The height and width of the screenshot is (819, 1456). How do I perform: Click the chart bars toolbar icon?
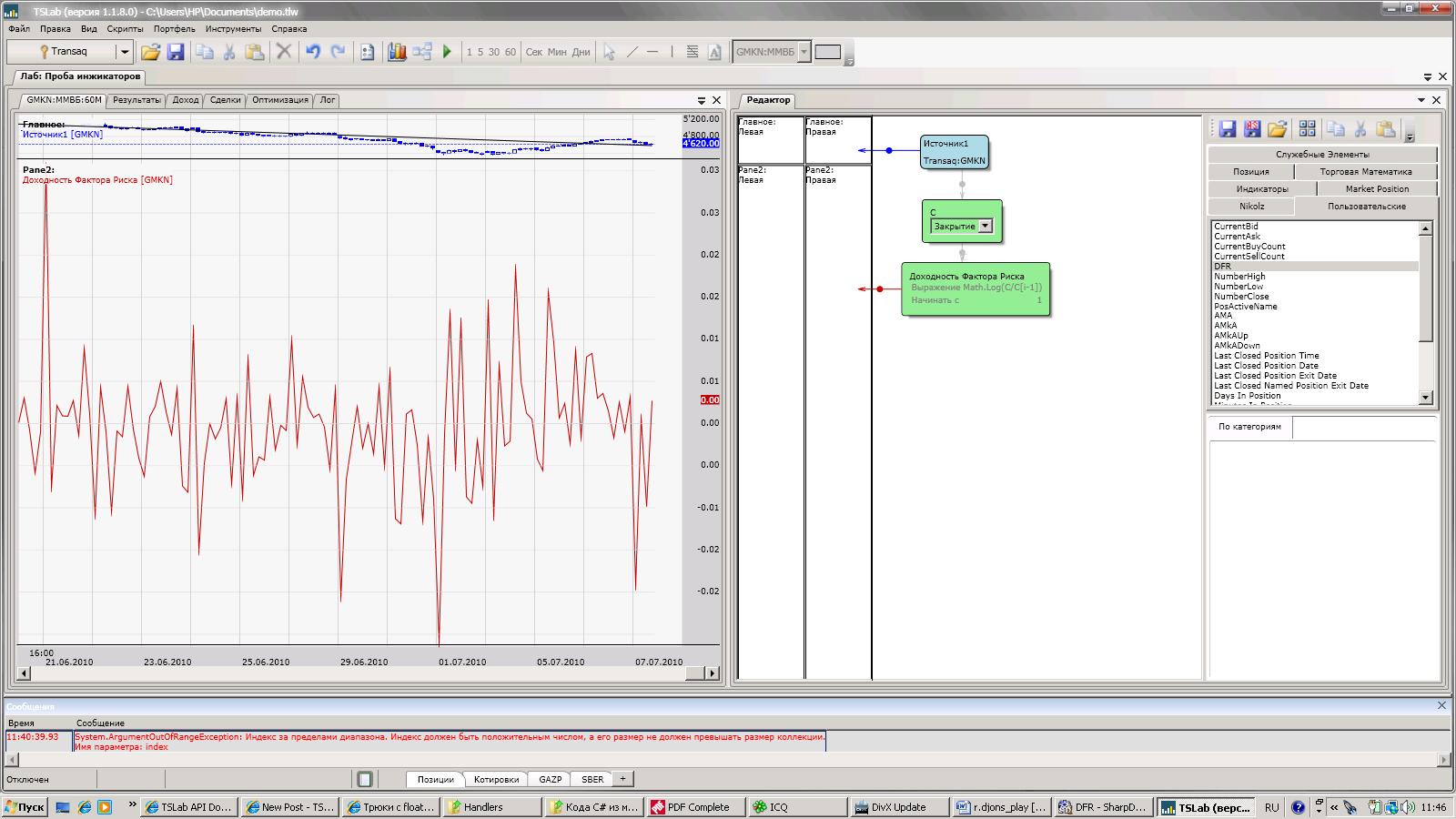(x=397, y=52)
